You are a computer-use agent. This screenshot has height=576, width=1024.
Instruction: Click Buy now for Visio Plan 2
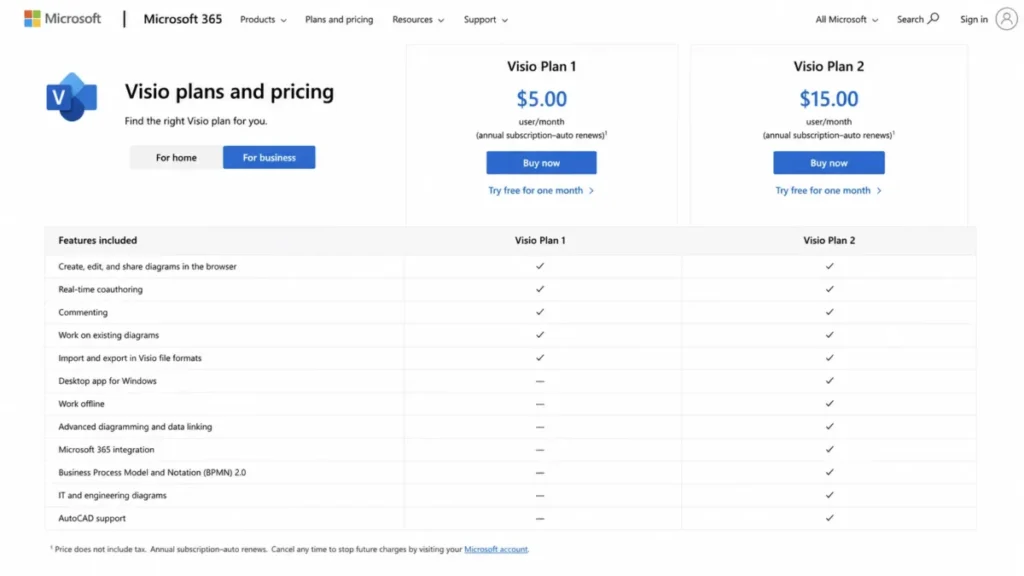point(829,163)
